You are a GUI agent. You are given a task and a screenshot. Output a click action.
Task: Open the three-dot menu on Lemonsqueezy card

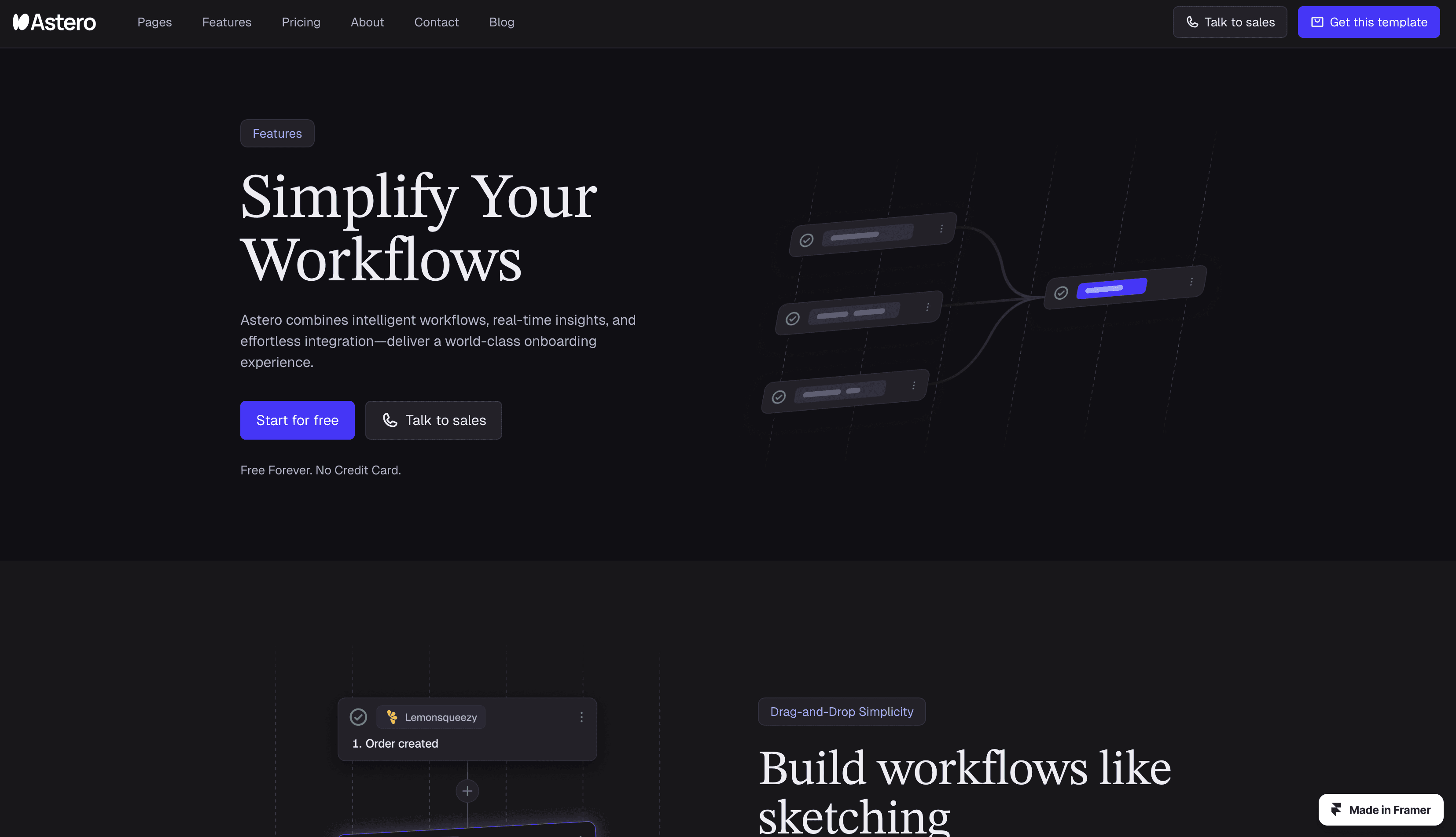click(581, 717)
